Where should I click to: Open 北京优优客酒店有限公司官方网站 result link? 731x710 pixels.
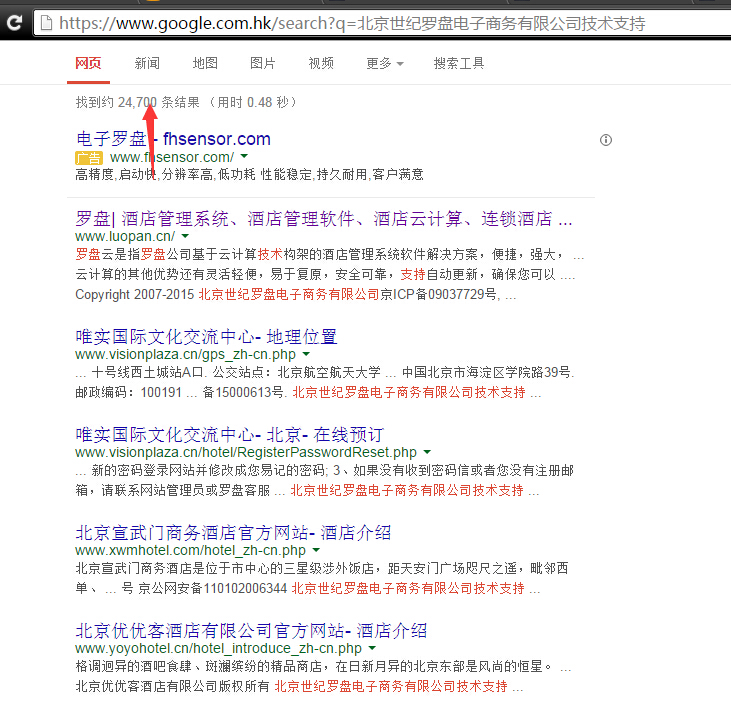point(251,630)
